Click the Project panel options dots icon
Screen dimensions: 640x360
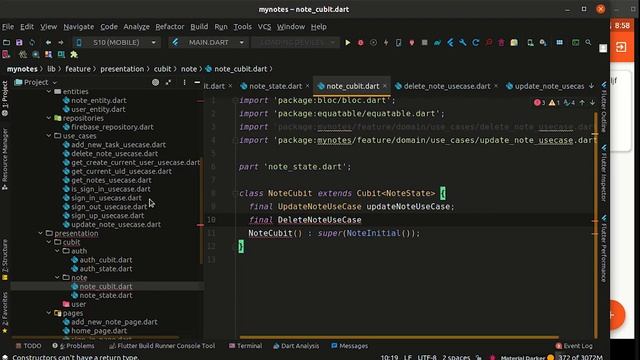point(184,82)
